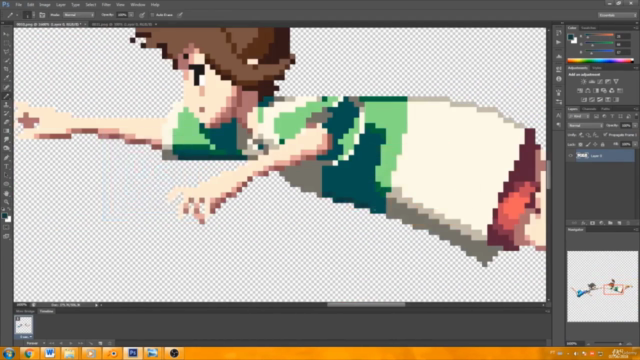Viewport: 640px width, 360px height.
Task: Click the Vibrance adjustment icon
Action: (616, 82)
